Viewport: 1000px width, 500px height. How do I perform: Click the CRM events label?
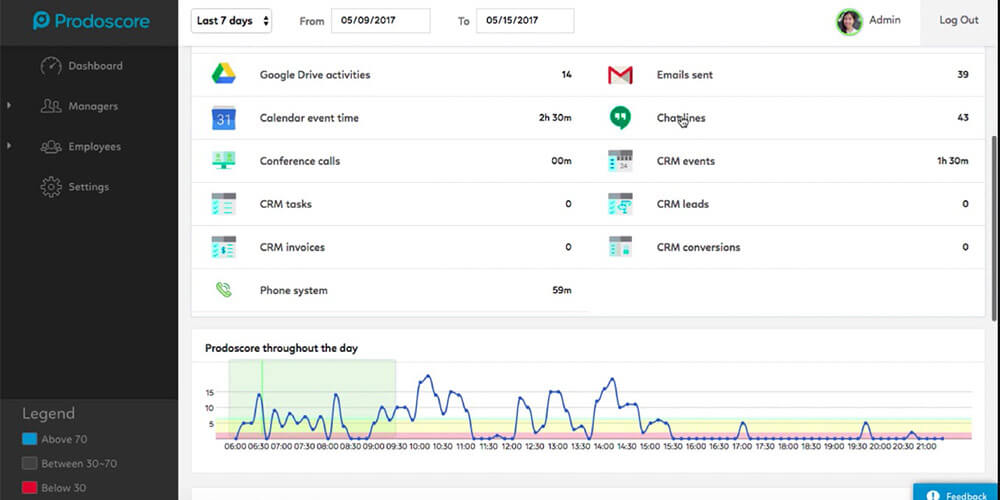pyautogui.click(x=686, y=161)
